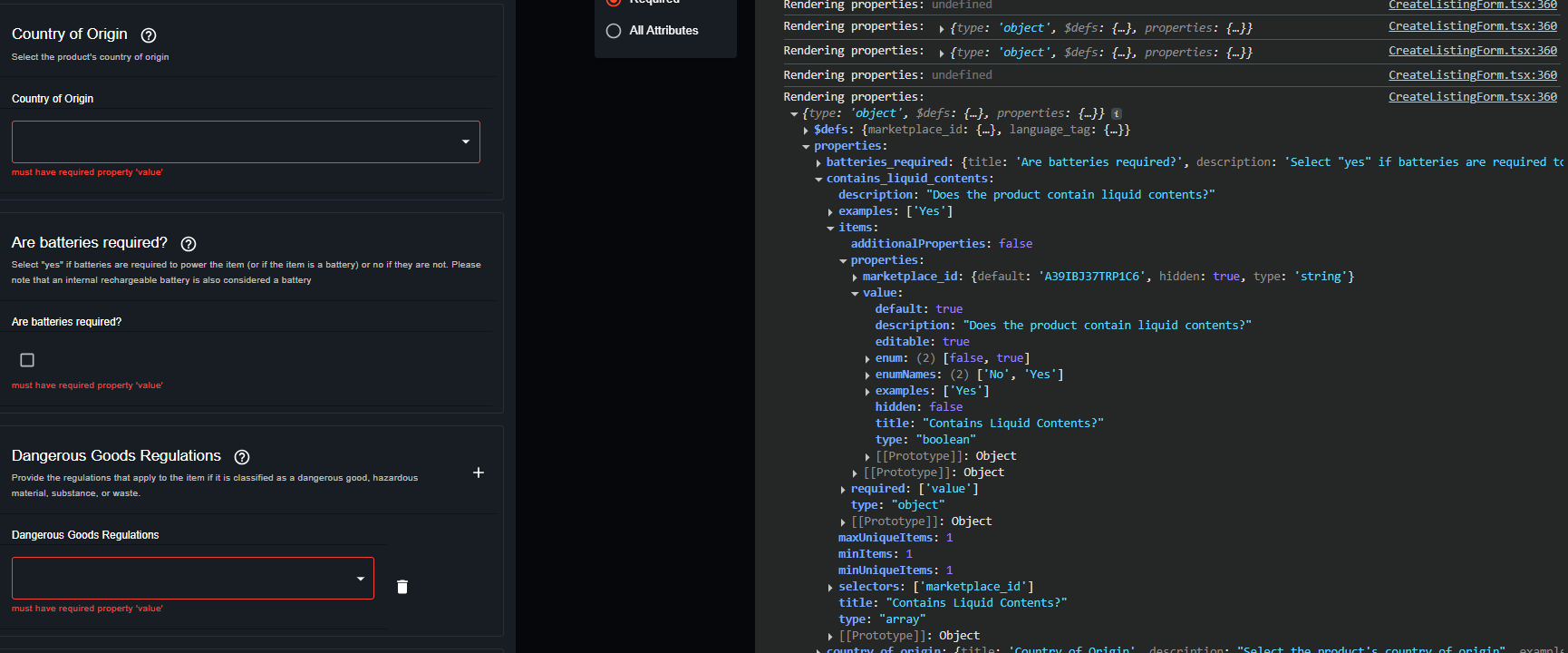Image resolution: width=1568 pixels, height=653 pixels.
Task: Open help icon beside Dangerous Goods Regulations
Action: click(242, 457)
